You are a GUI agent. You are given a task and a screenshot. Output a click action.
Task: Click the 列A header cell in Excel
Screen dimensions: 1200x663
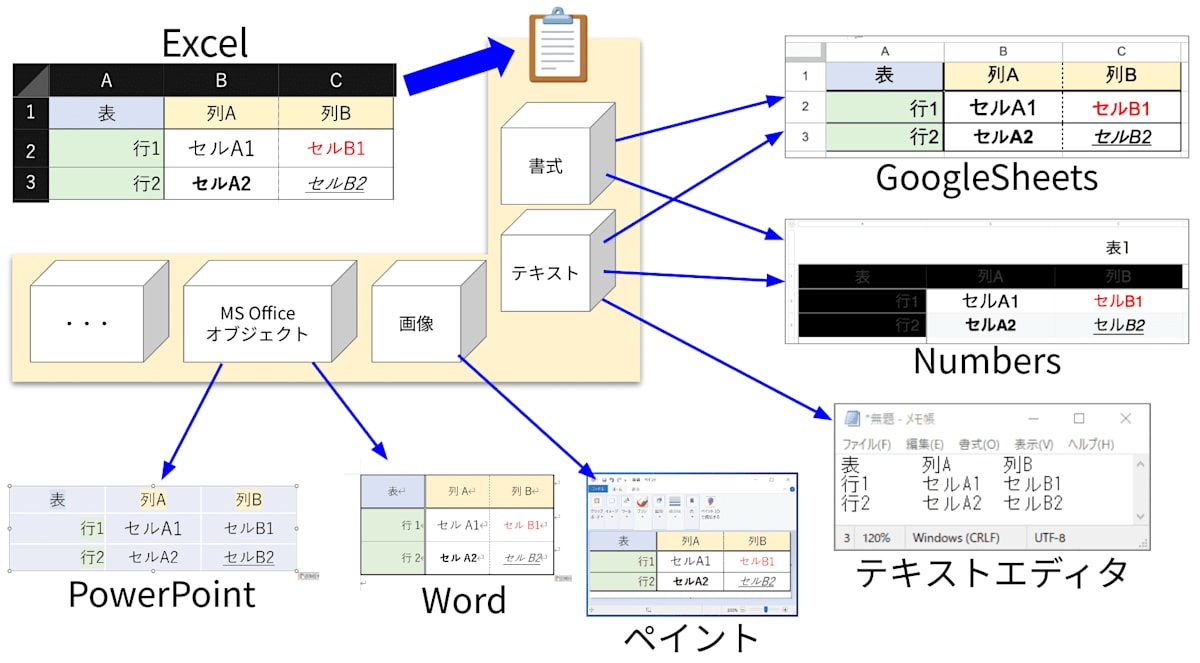coord(221,113)
